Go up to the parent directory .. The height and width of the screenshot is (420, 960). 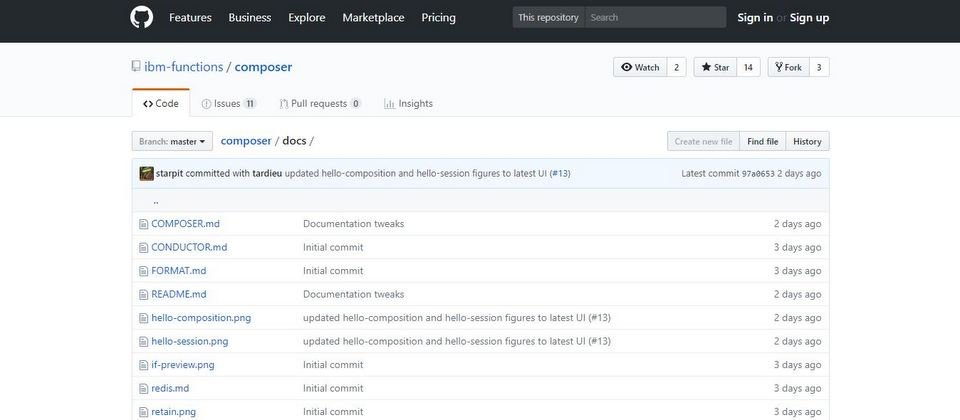156,201
